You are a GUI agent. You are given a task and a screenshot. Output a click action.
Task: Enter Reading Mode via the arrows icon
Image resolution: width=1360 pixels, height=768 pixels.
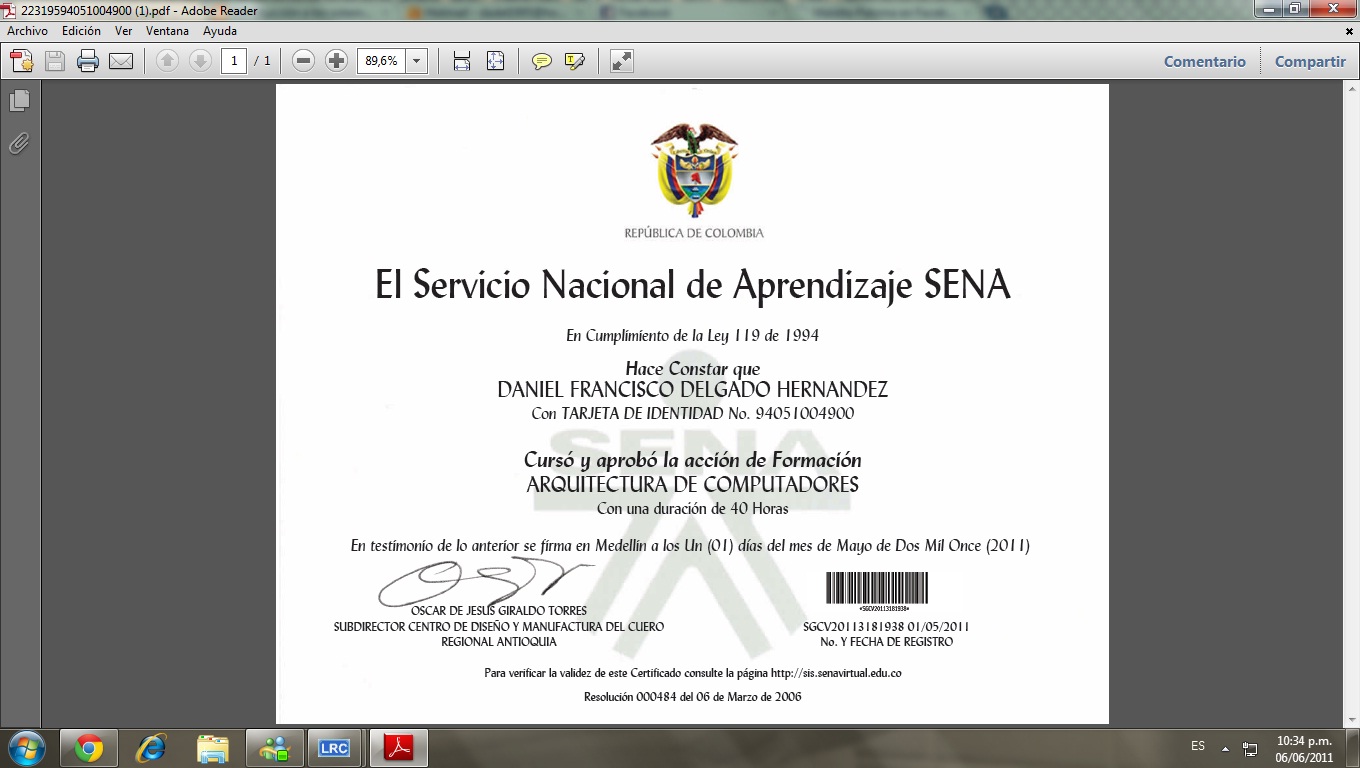click(620, 60)
